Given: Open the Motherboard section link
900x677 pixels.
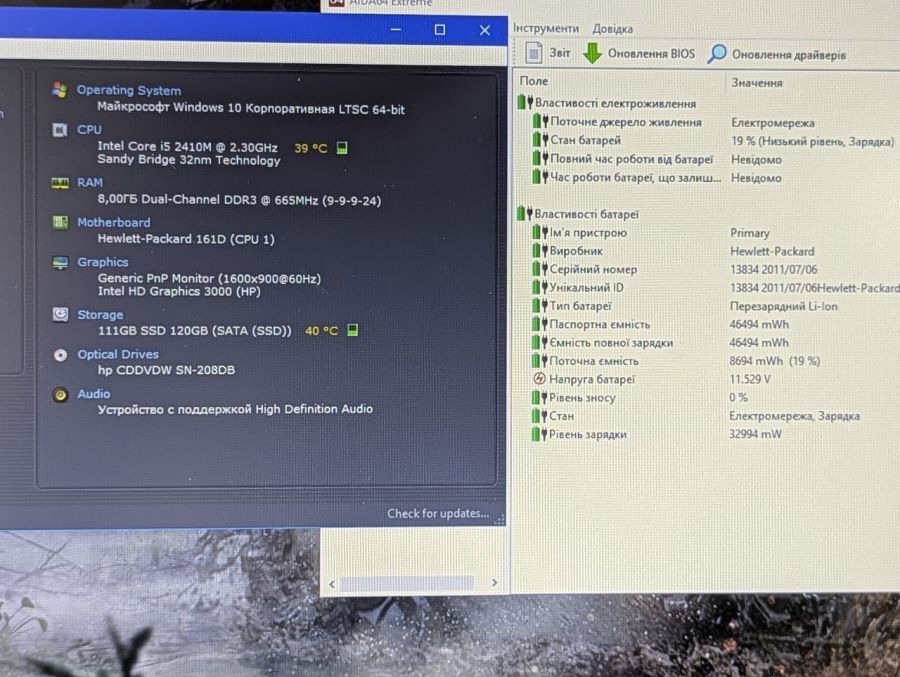Looking at the screenshot, I should tap(114, 222).
